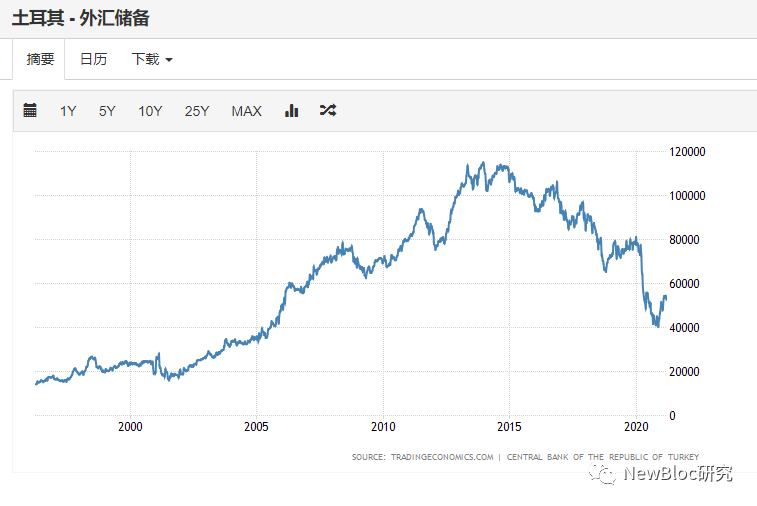
Task: Select the 1Y time range
Action: click(68, 111)
